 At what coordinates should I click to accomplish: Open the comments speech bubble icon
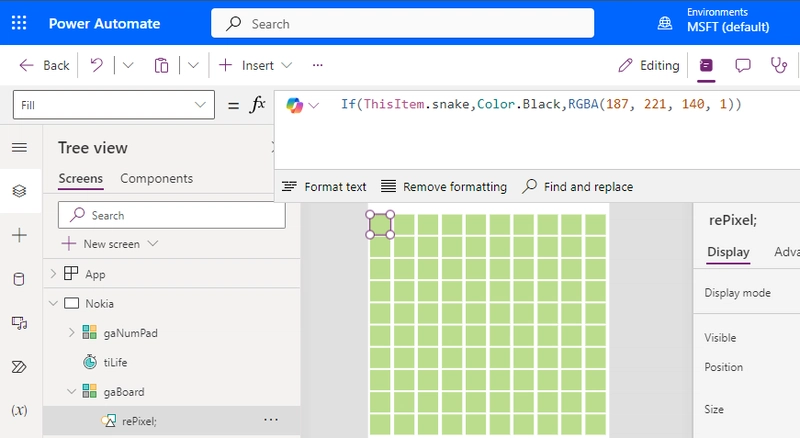tap(742, 65)
